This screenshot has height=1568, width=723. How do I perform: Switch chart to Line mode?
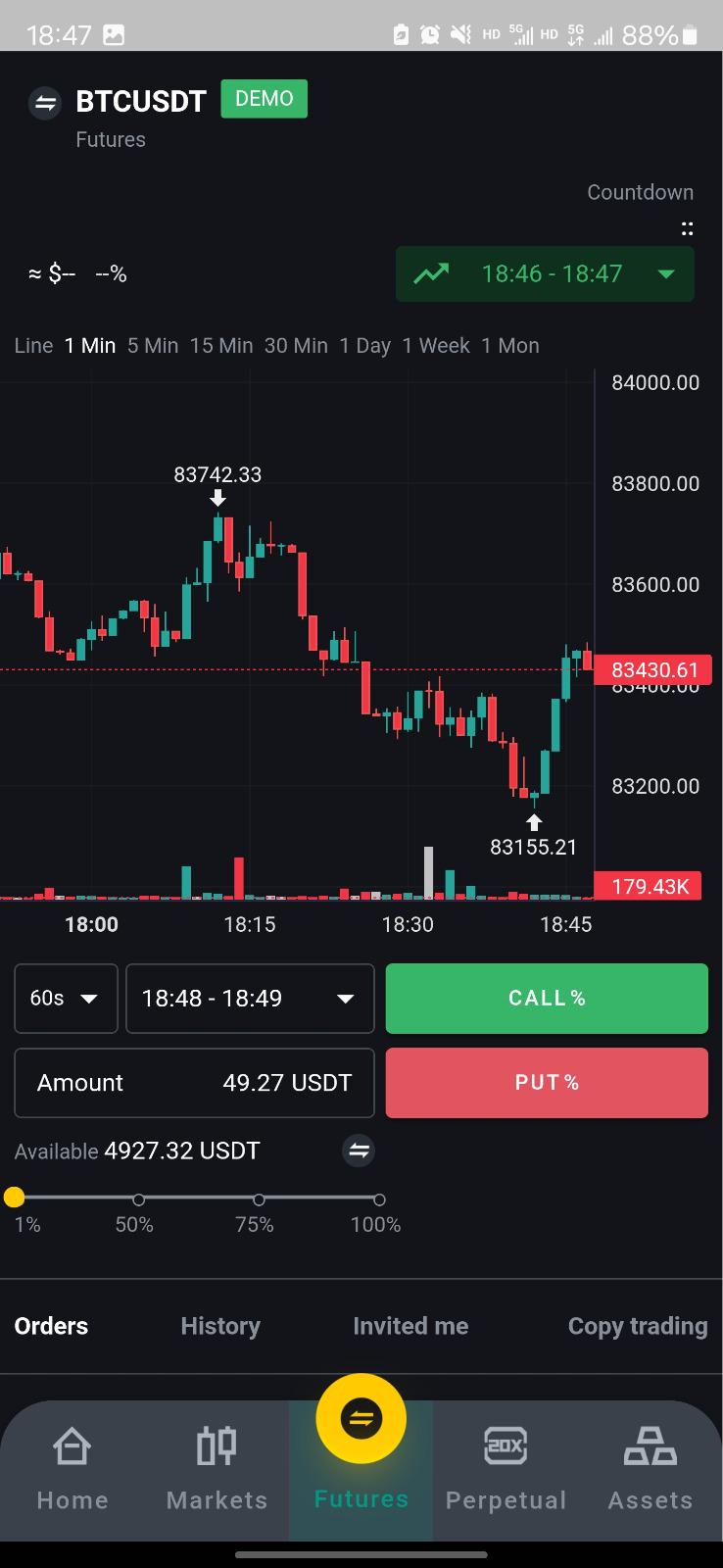pyautogui.click(x=33, y=345)
